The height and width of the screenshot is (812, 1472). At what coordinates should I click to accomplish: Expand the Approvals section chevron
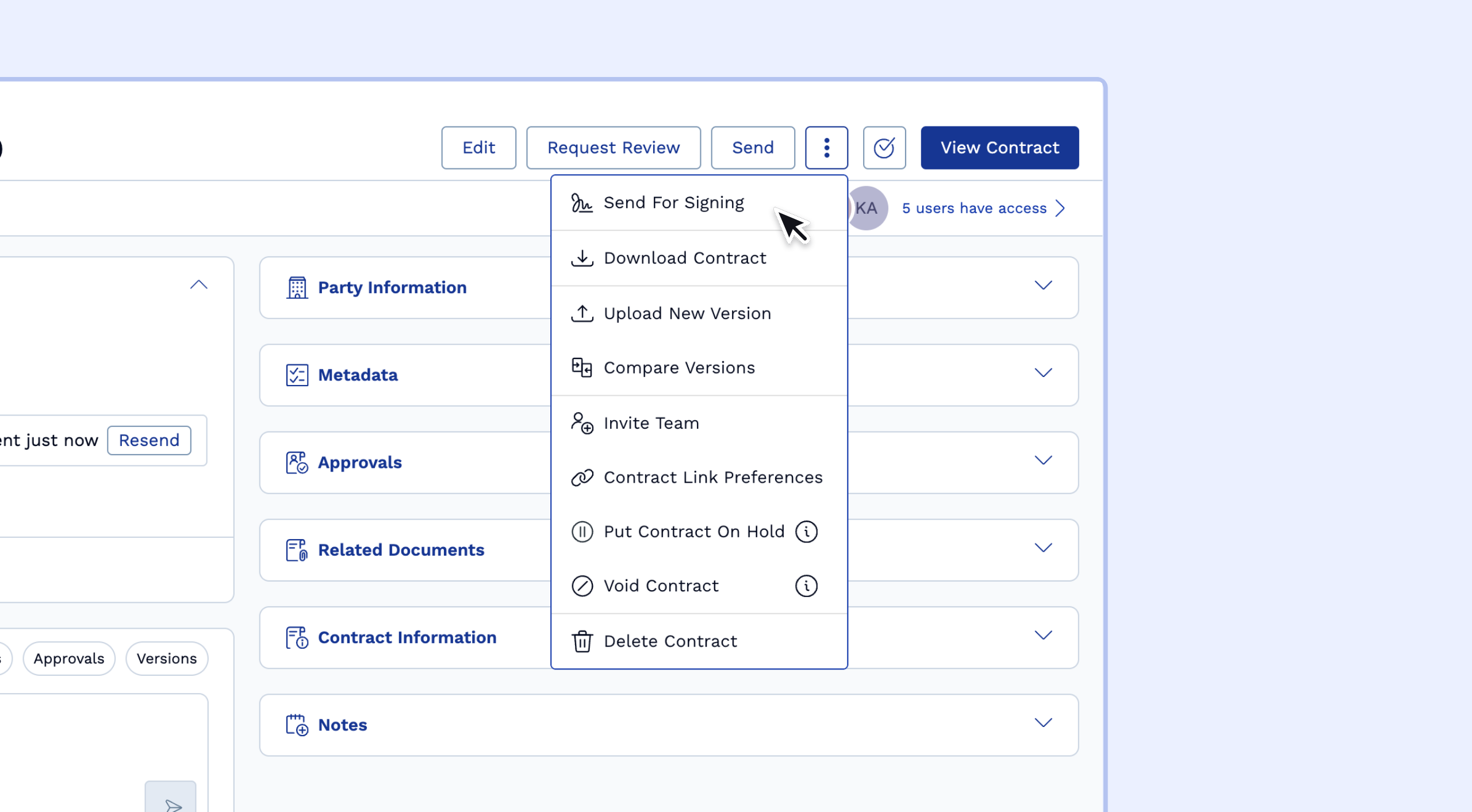(x=1043, y=460)
